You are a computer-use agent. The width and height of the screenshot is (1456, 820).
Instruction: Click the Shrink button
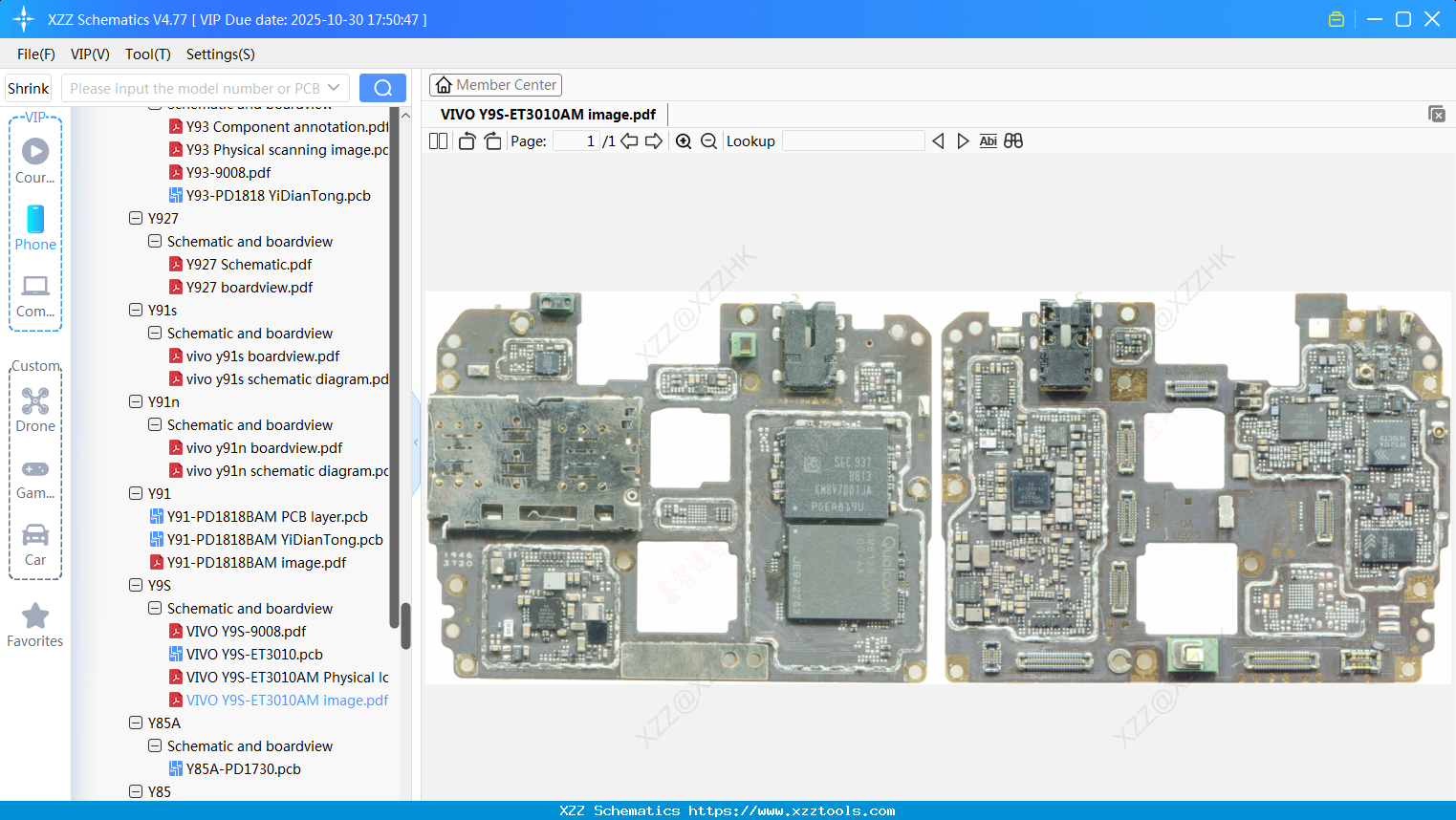(29, 88)
